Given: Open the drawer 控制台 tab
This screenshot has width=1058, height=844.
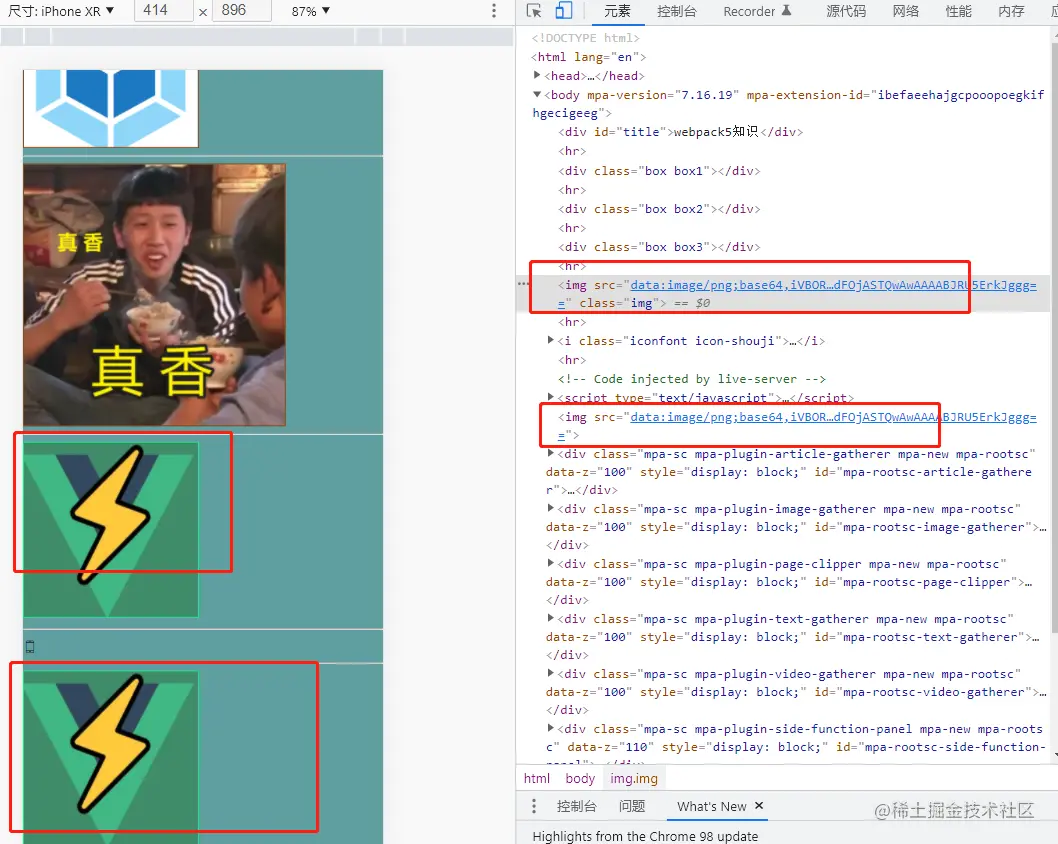Looking at the screenshot, I should [x=576, y=806].
